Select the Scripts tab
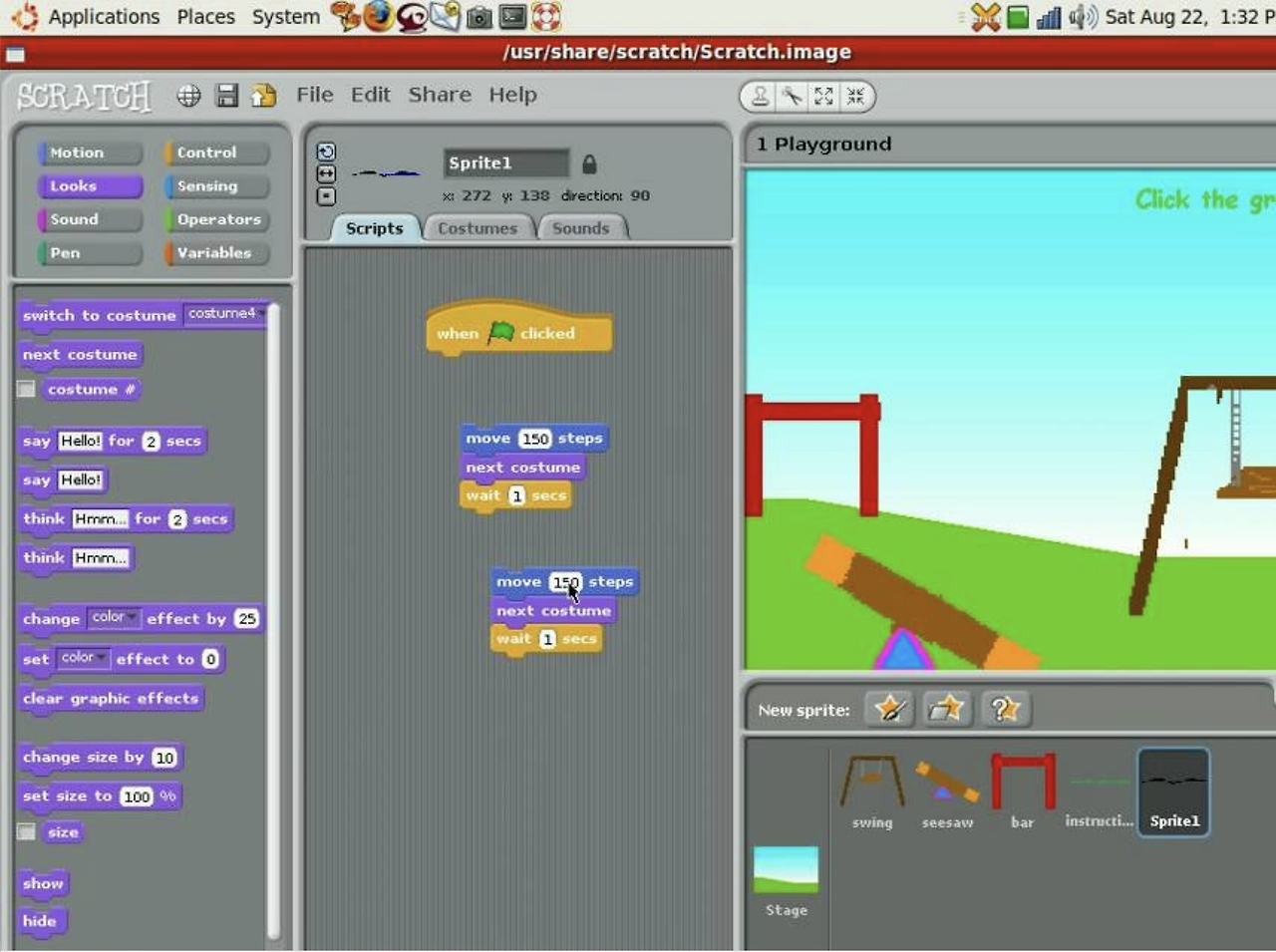 point(374,228)
